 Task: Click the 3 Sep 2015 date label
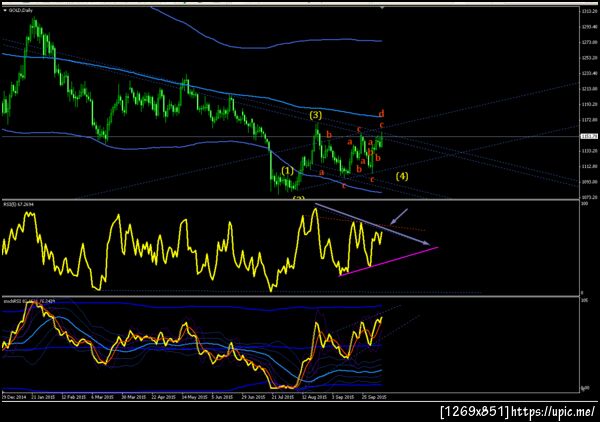[343, 397]
